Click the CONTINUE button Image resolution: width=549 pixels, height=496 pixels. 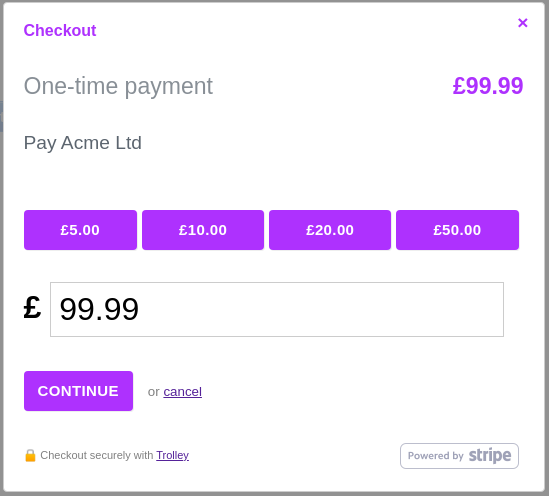[x=78, y=391]
